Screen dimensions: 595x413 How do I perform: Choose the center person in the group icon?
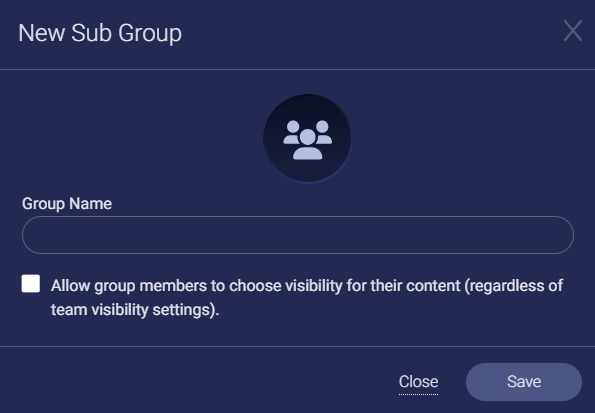tap(307, 144)
